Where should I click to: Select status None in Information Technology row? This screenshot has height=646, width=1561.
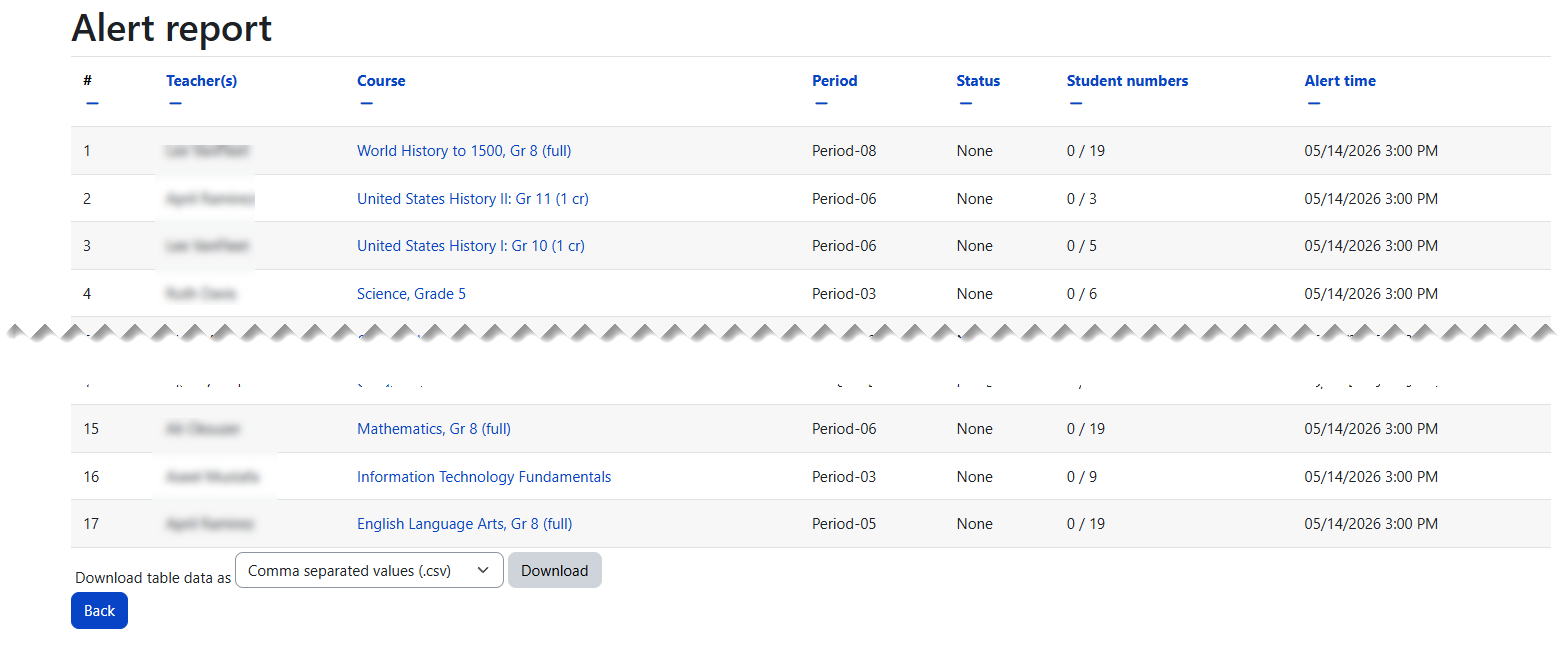coord(974,477)
